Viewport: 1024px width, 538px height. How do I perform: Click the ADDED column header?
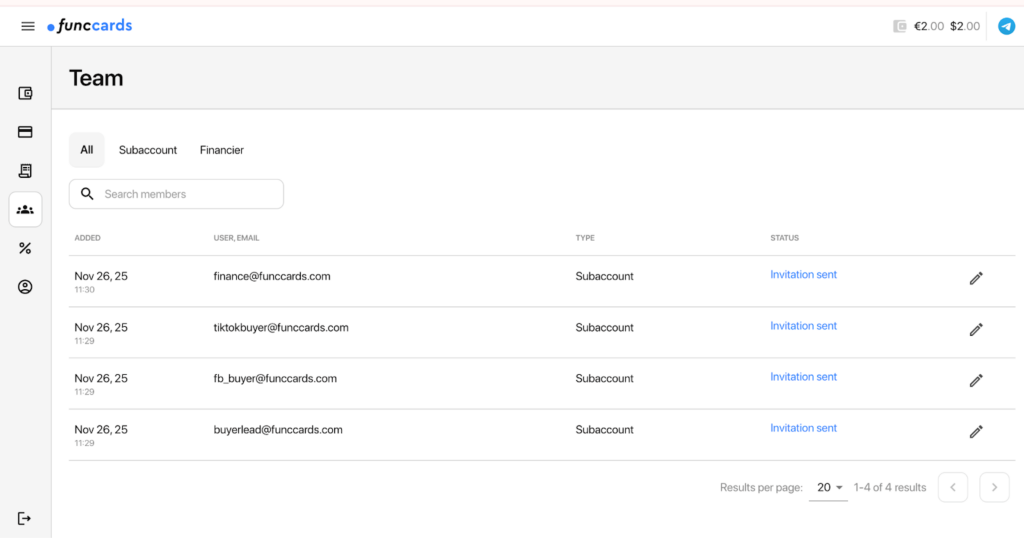(x=88, y=238)
